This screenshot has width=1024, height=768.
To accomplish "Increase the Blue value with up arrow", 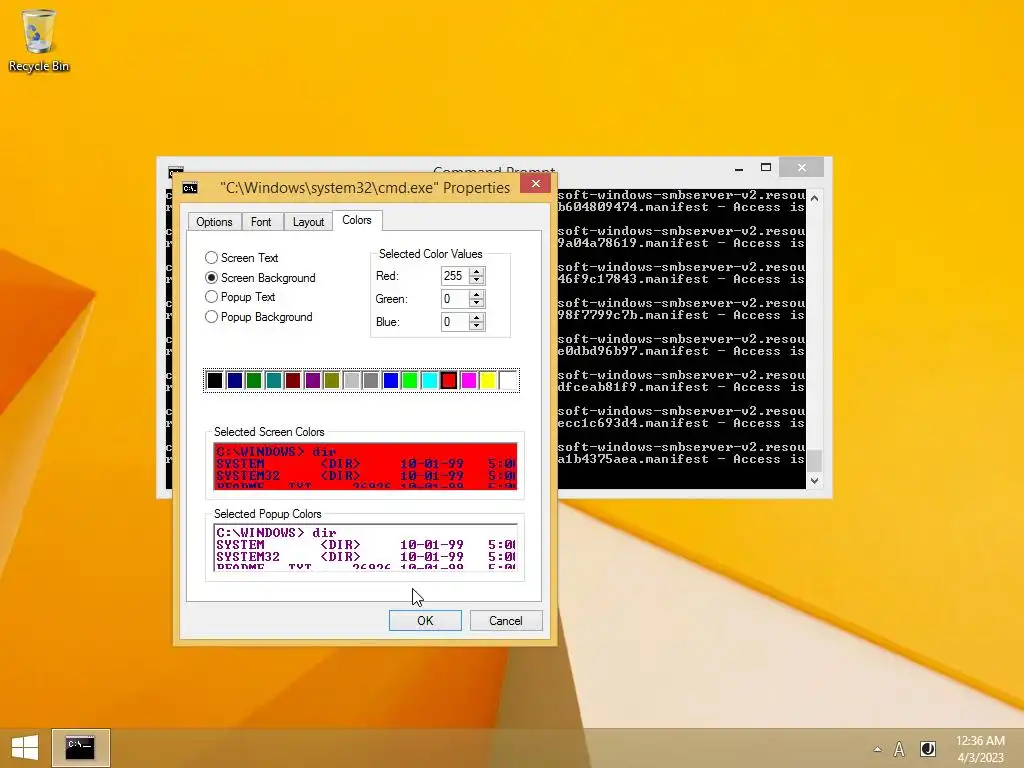I will click(477, 317).
